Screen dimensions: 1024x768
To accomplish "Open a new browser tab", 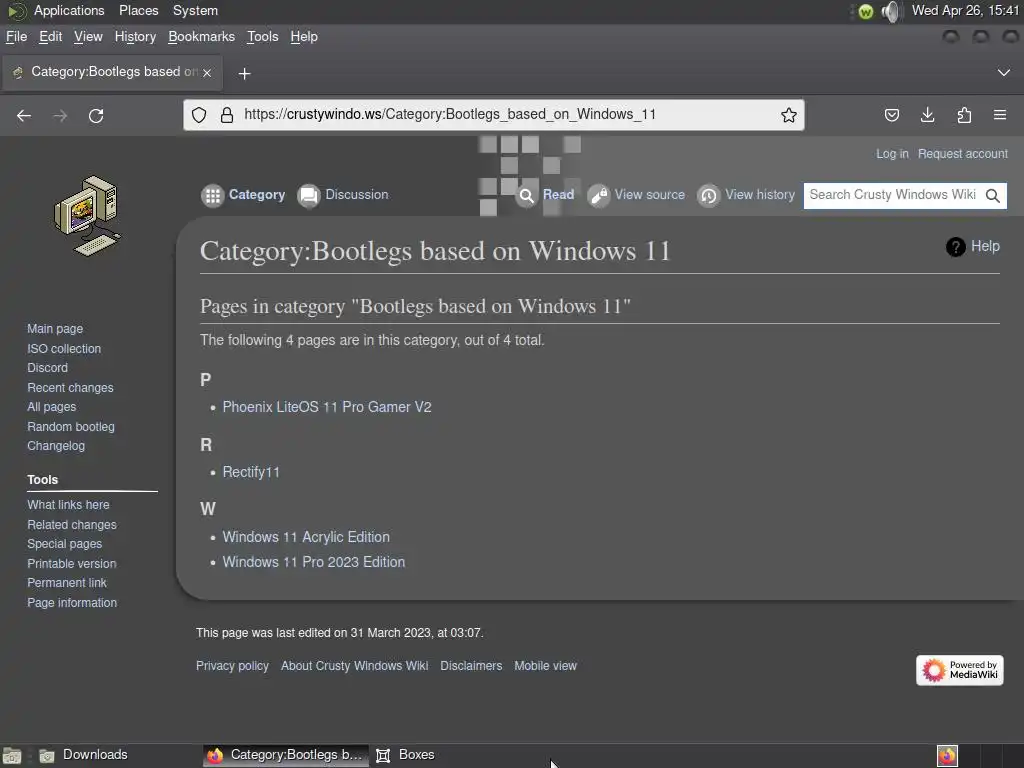I will click(244, 74).
